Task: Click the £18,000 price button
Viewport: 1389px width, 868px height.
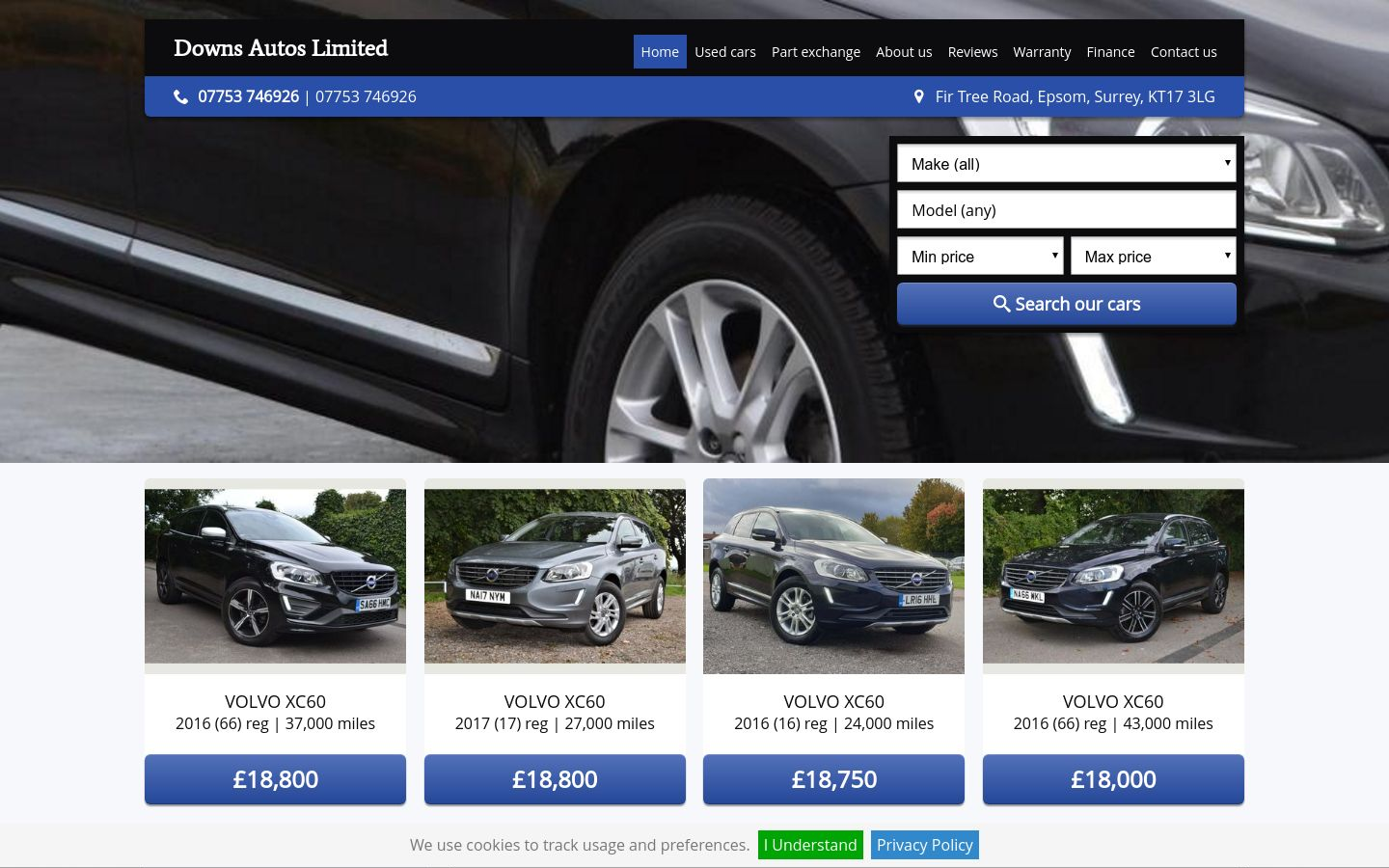Action: point(1113,779)
